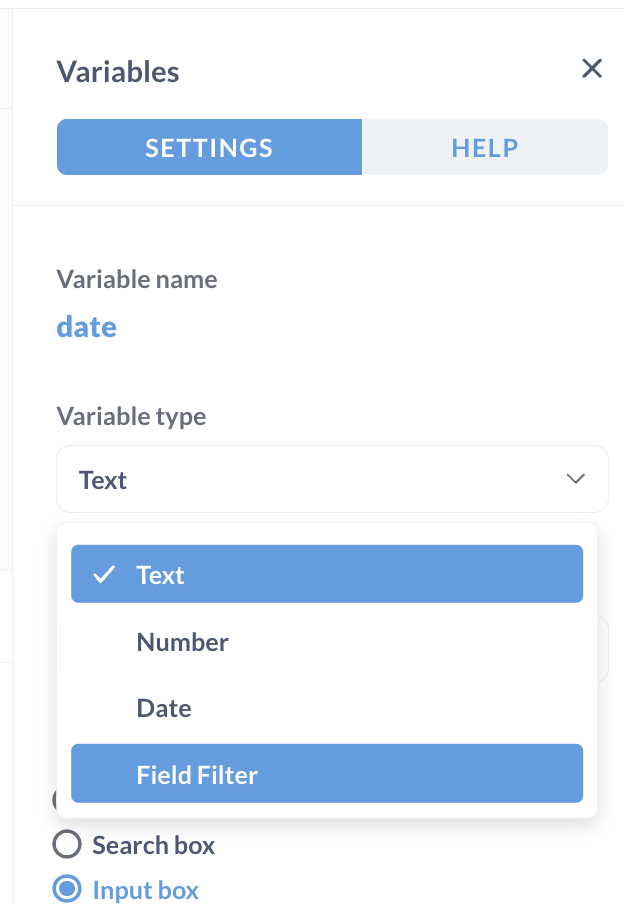The image size is (624, 904).
Task: Switch to the Settings tab
Action: [209, 148]
